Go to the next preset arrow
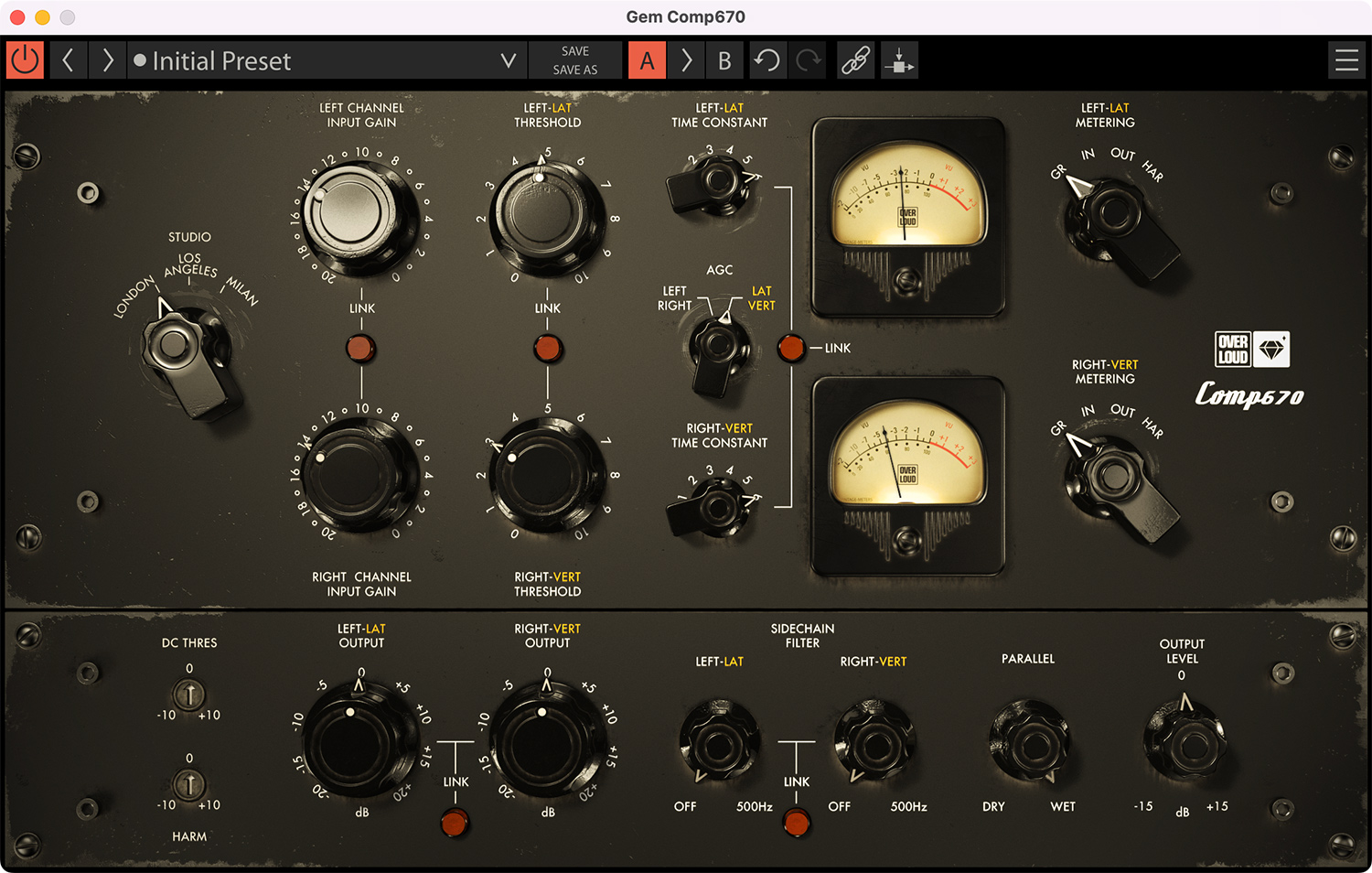 pos(108,60)
